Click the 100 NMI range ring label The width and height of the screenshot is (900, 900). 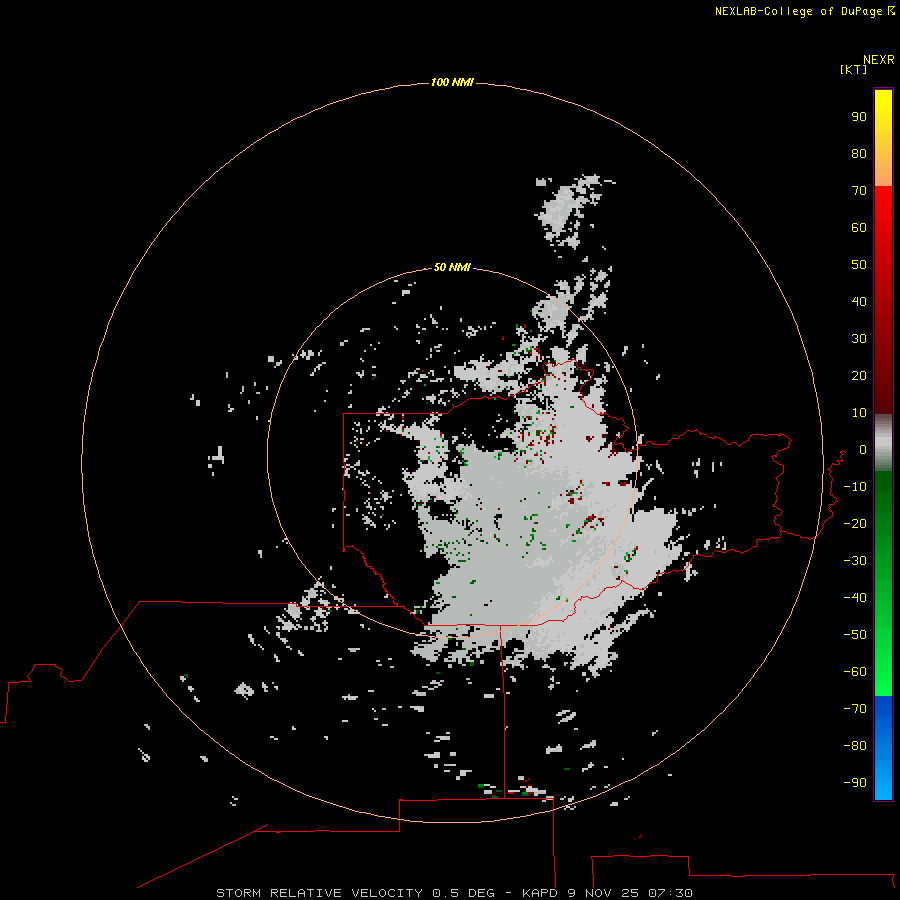452,82
